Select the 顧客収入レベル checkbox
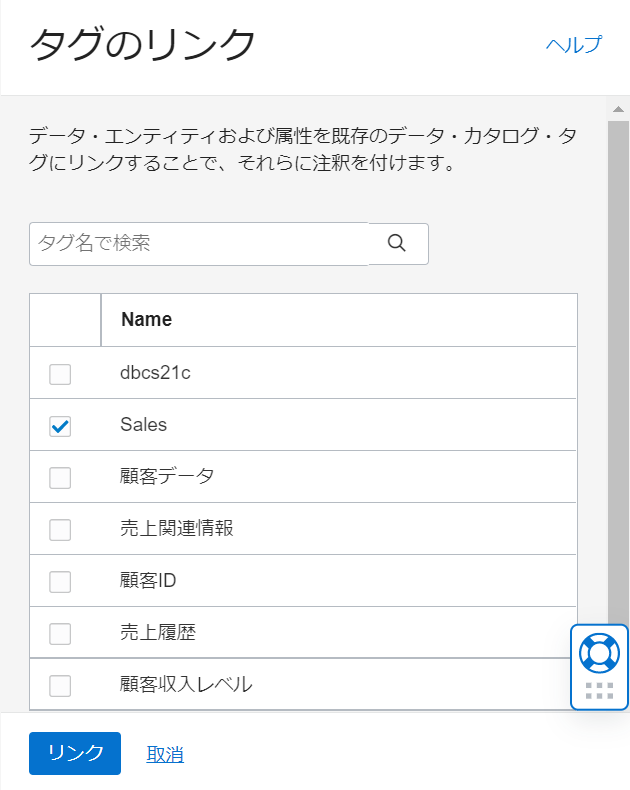 pos(60,686)
